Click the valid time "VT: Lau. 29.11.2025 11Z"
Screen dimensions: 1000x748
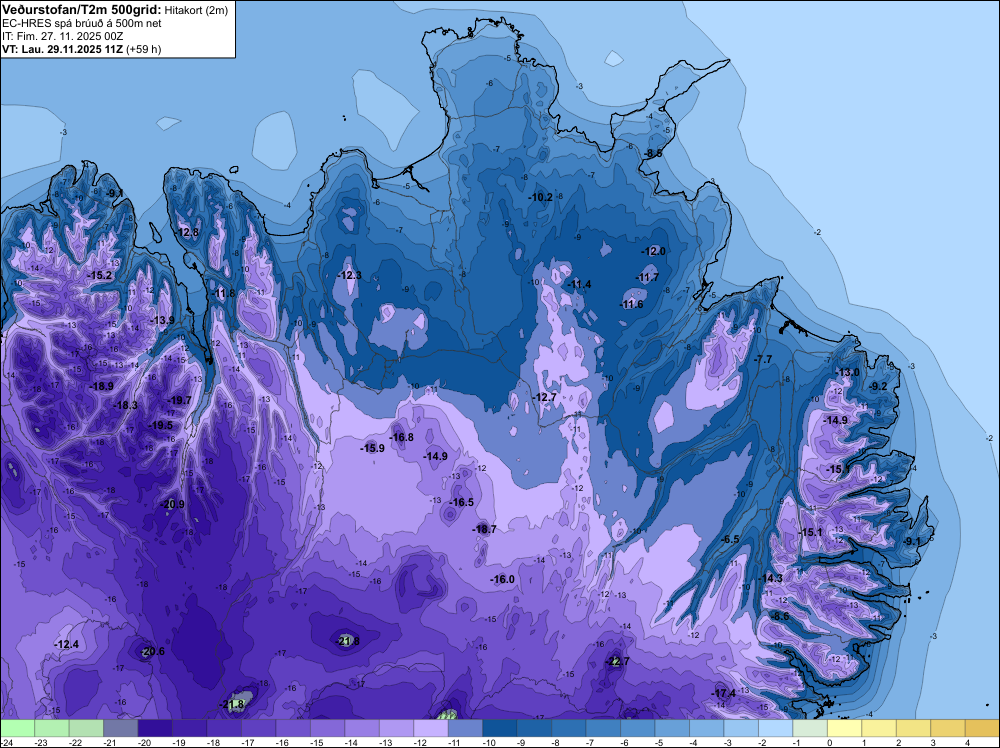coord(63,49)
